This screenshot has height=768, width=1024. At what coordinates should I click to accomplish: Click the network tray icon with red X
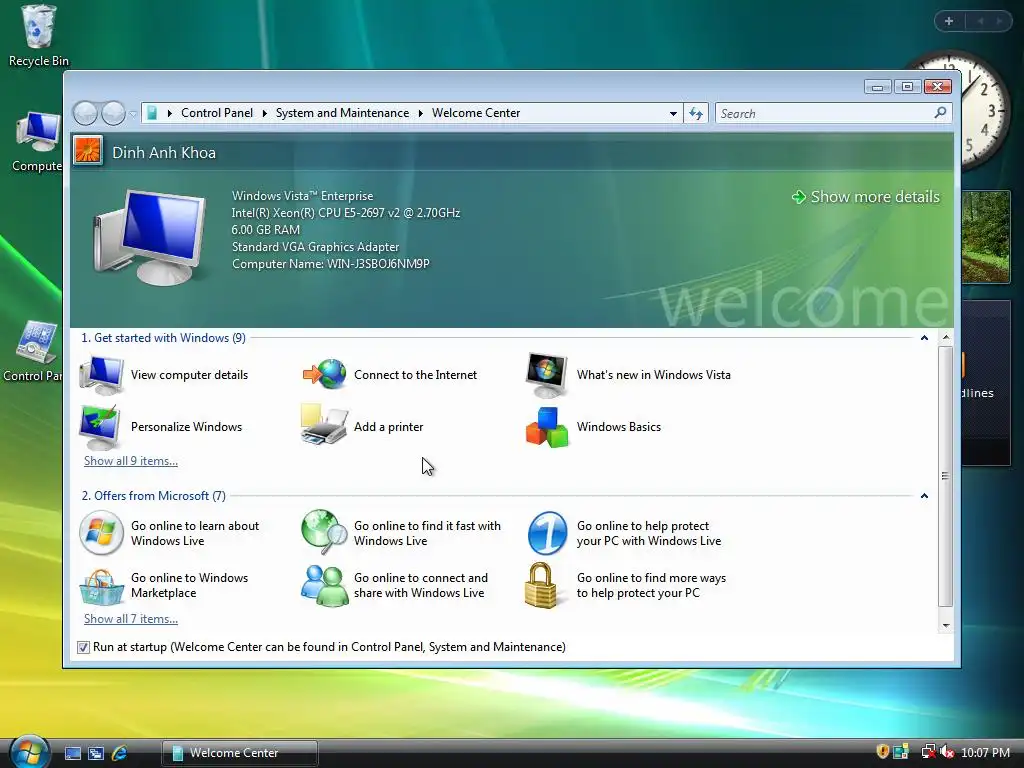[927, 752]
